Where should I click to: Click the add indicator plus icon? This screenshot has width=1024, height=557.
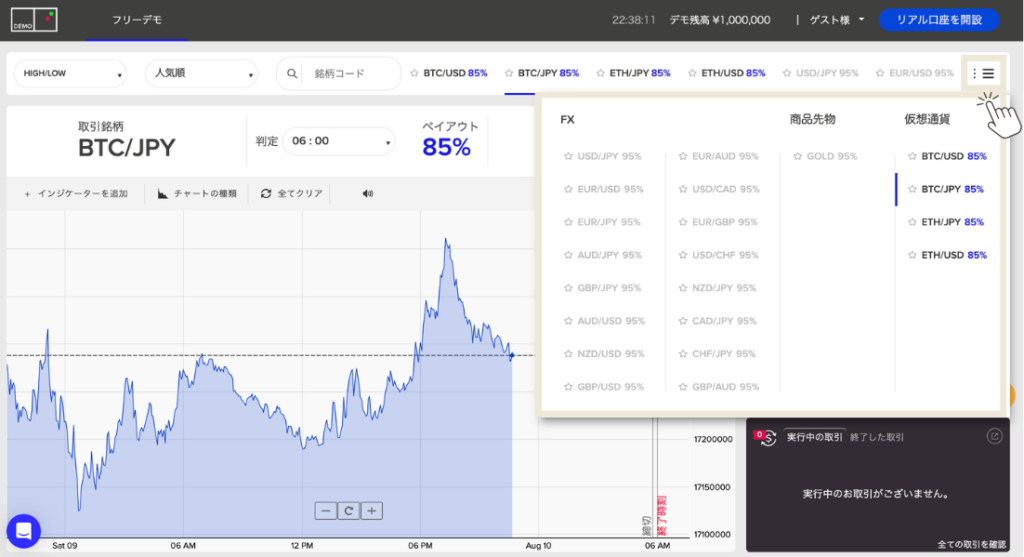(27, 194)
